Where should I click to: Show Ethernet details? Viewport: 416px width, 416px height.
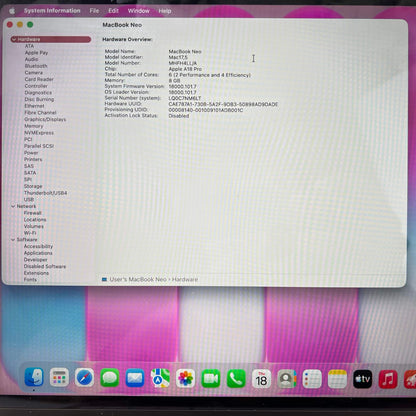pos(34,106)
